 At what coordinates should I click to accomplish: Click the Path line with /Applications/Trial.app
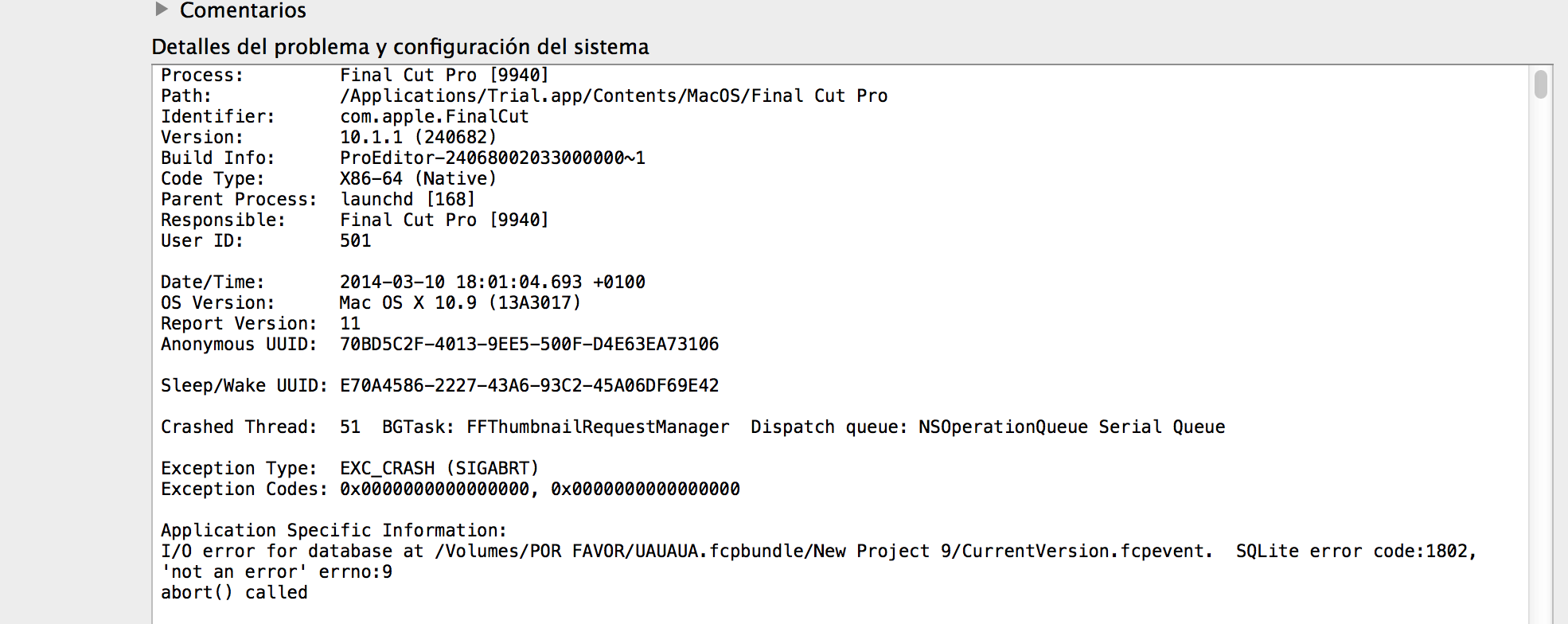(x=524, y=96)
